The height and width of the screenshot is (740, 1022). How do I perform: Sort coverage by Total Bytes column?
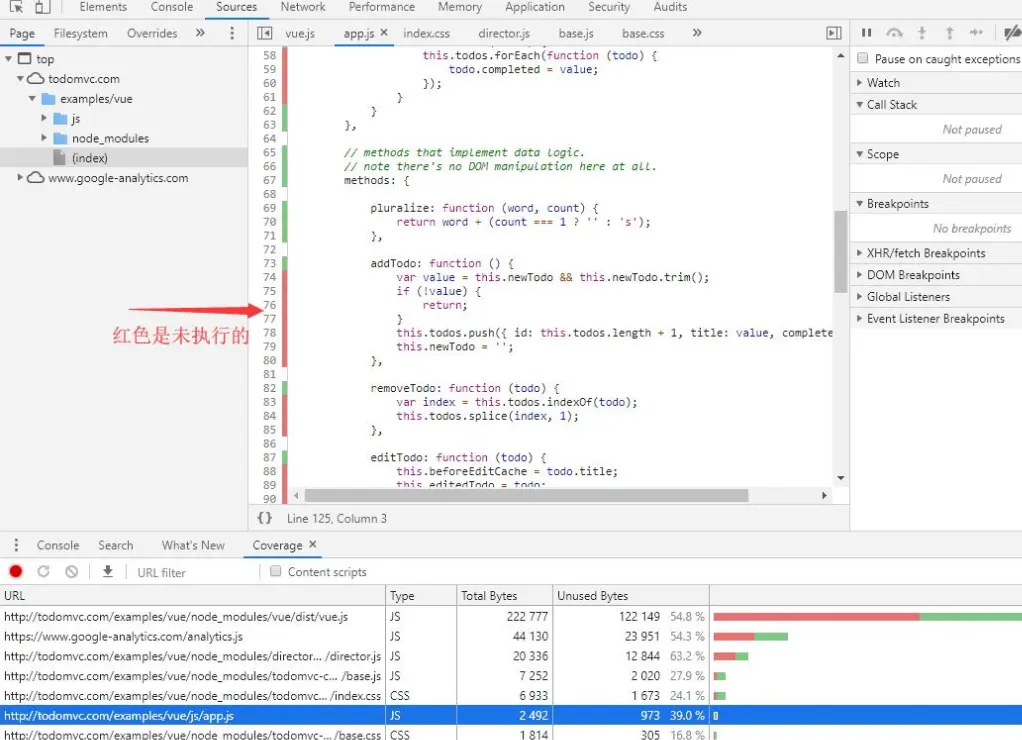(x=504, y=595)
